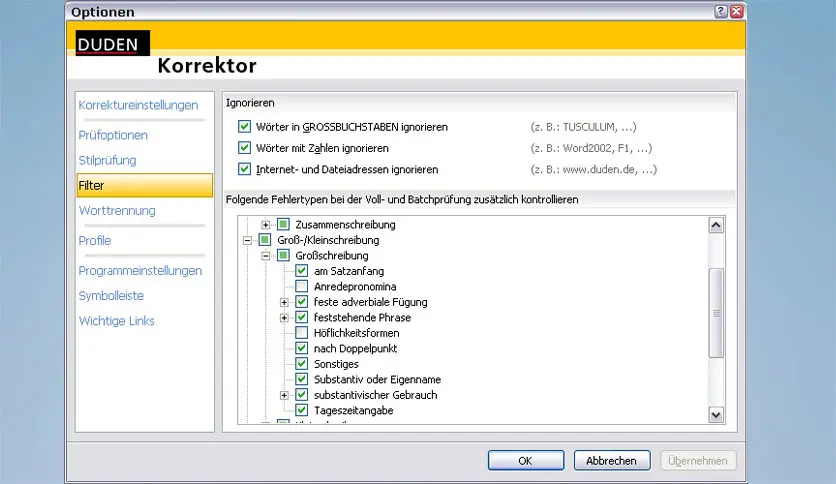836x484 pixels.
Task: Uncheck nach Doppelpunkt checkbox
Action: pos(302,348)
